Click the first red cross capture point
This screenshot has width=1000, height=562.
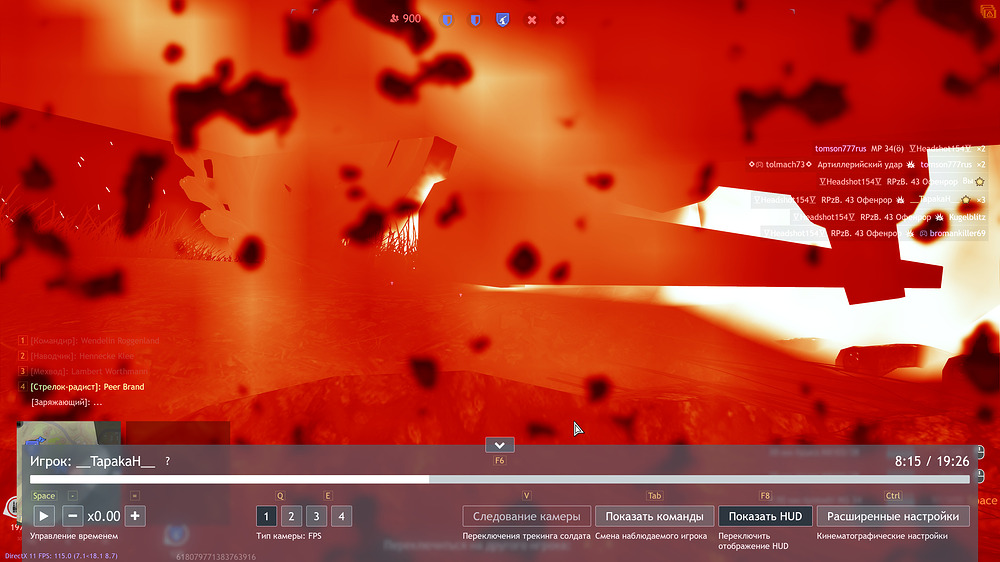point(531,20)
